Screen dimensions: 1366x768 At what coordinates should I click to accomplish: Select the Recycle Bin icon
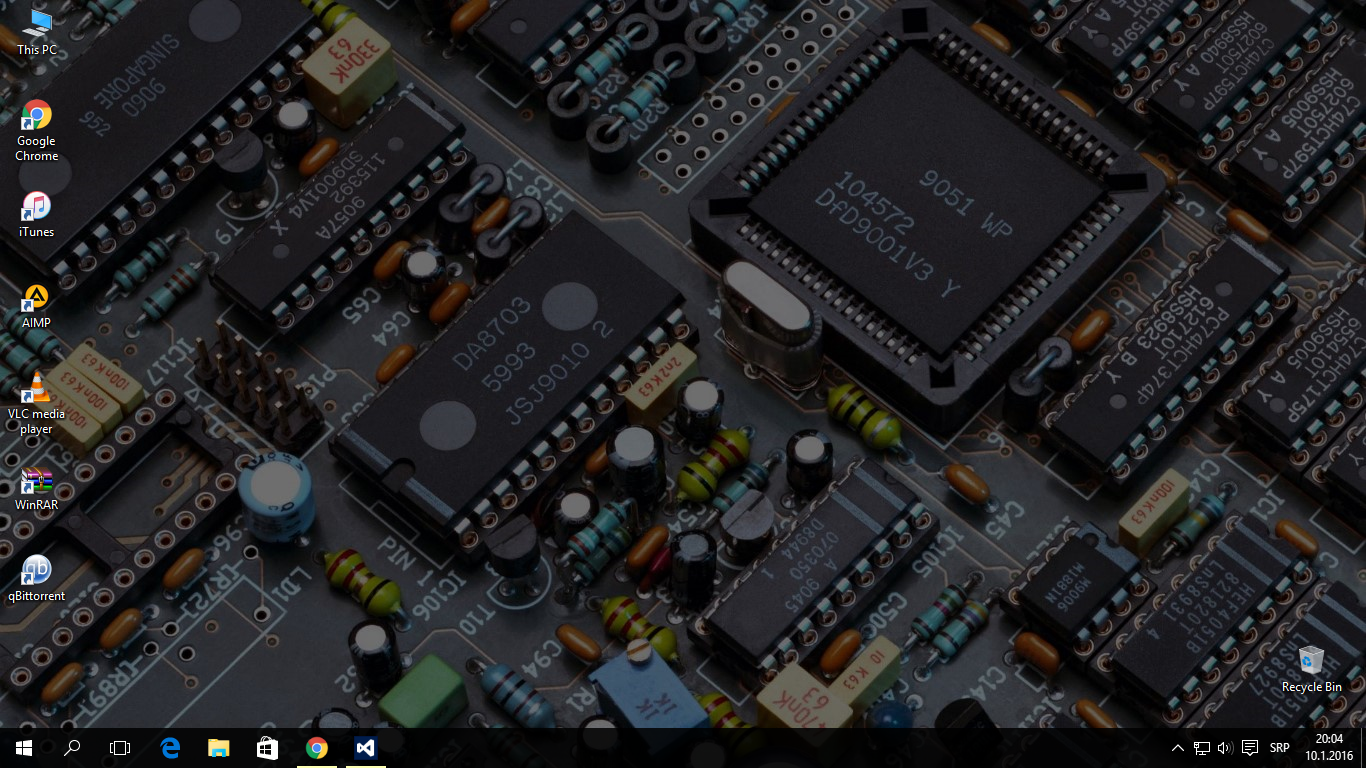coord(1311,669)
